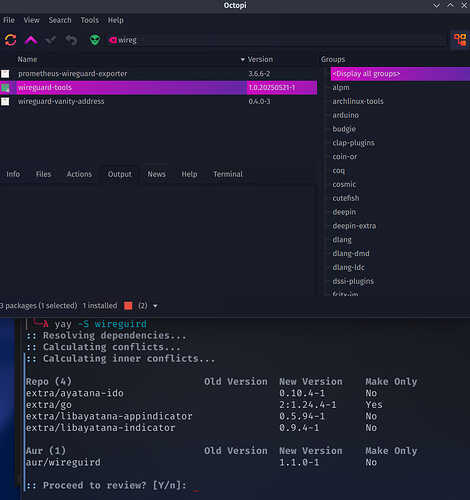Select Display all groups entry

400,74
